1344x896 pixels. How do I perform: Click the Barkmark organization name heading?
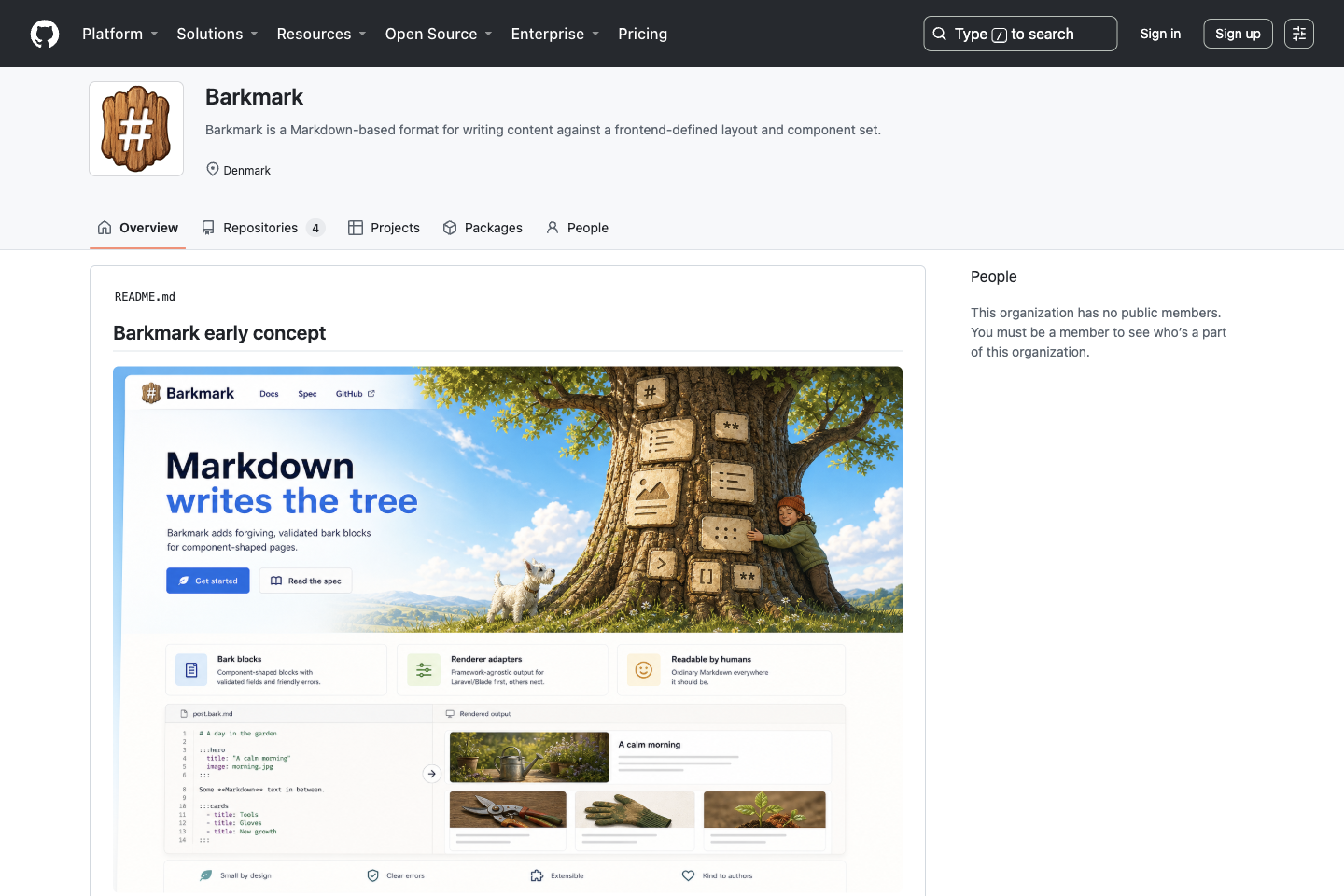coord(254,97)
